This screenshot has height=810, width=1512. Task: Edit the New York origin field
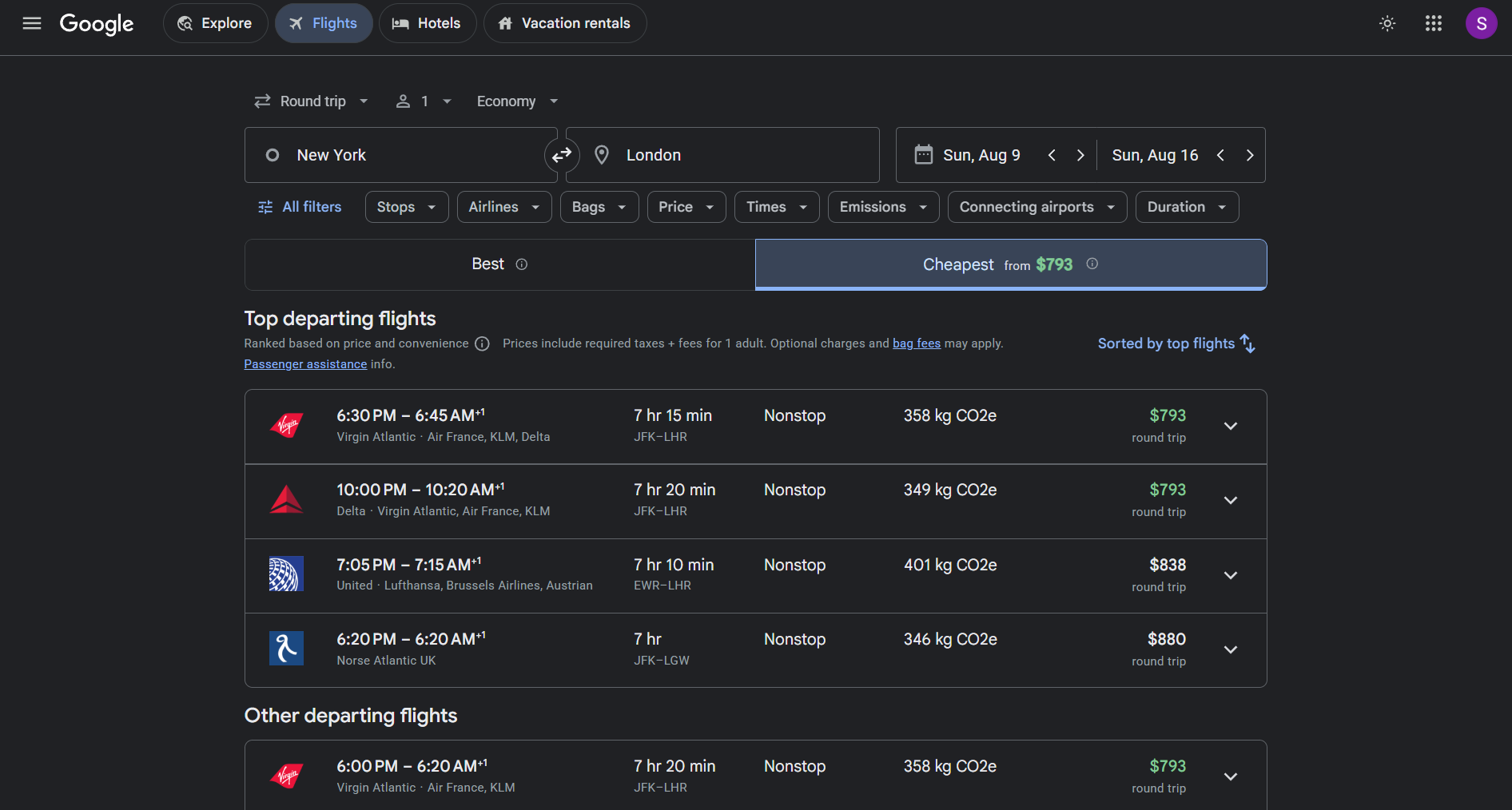(401, 155)
